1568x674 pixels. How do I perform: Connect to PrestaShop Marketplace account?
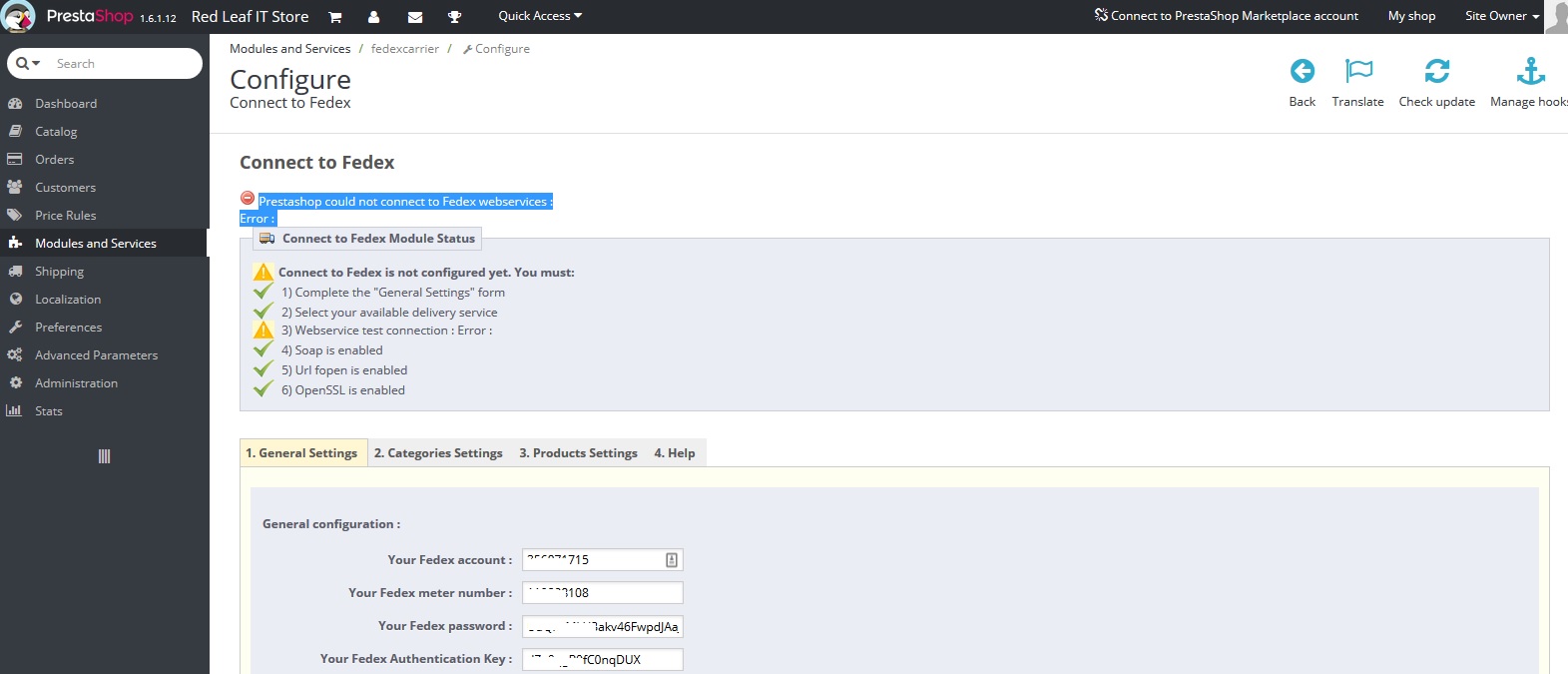[1227, 16]
